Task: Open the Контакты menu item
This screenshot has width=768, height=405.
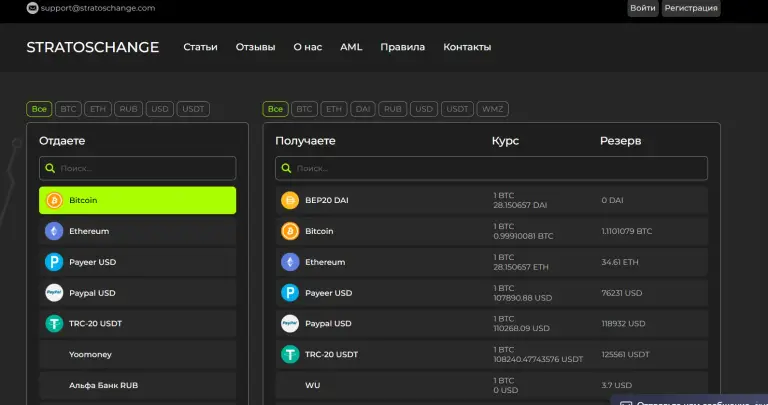Action: (x=467, y=47)
